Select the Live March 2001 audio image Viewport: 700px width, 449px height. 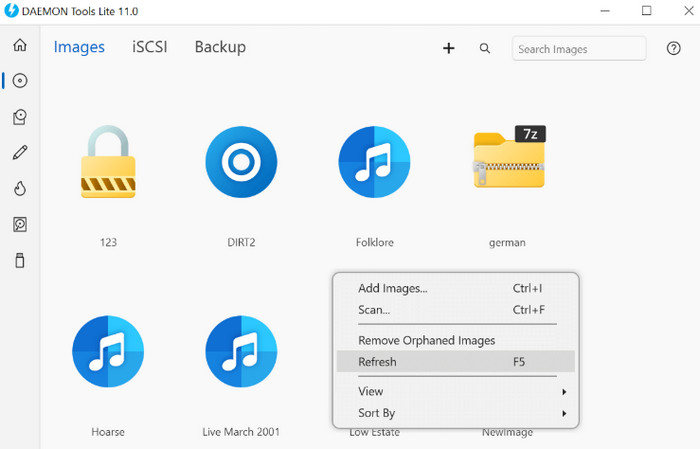point(241,351)
